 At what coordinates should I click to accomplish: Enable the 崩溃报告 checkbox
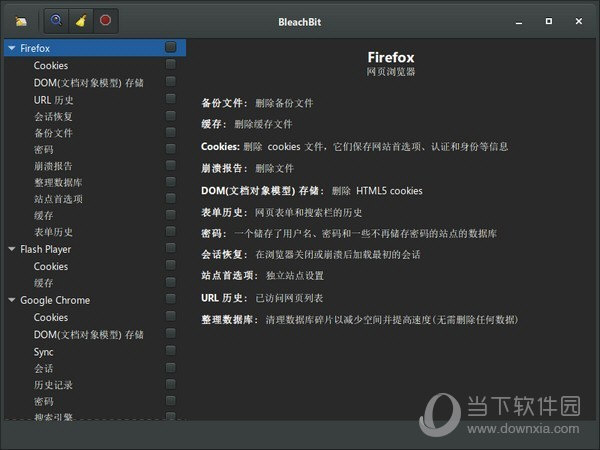click(171, 165)
